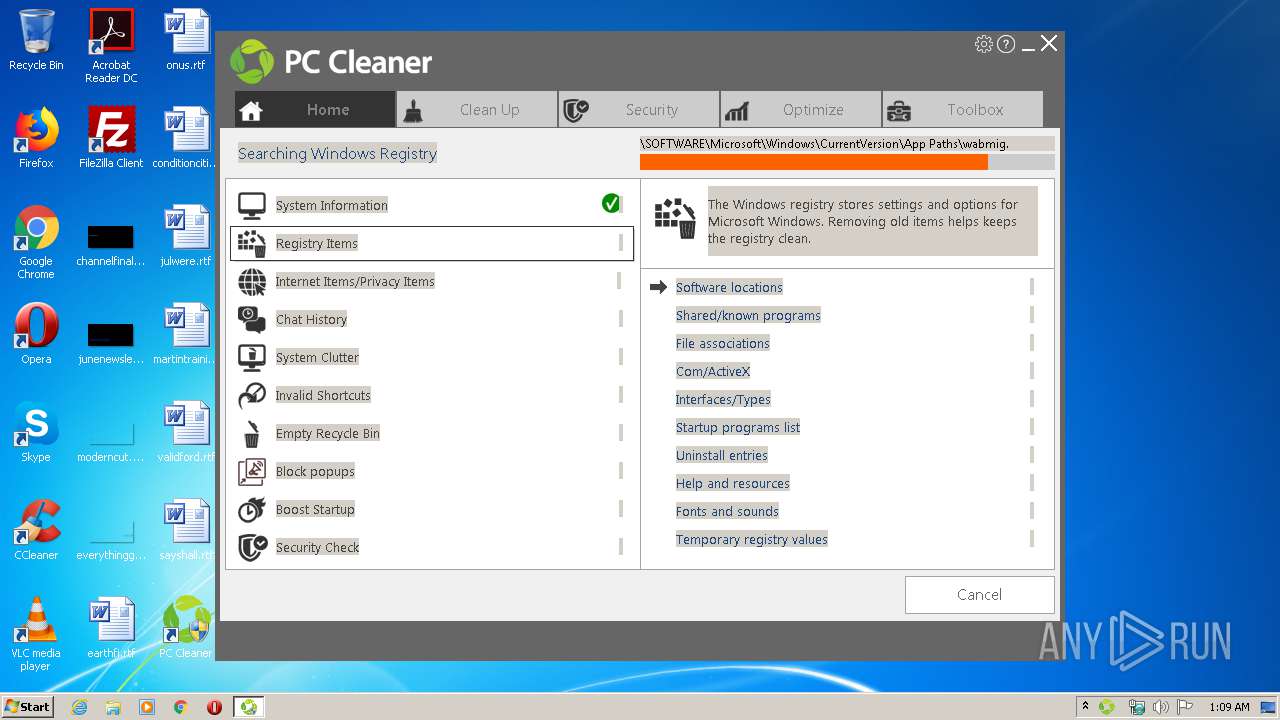
Task: Open PC Cleaner settings gear icon
Action: click(x=984, y=44)
